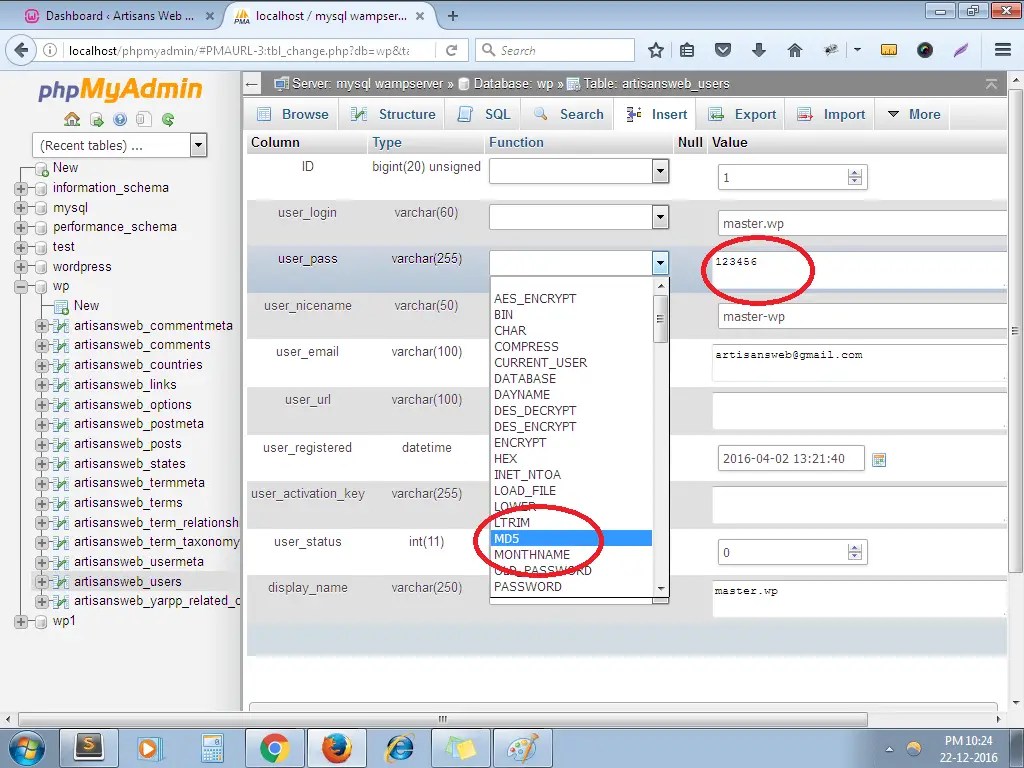Show Firefox bookmarks list icon
1024x768 pixels.
coord(687,50)
